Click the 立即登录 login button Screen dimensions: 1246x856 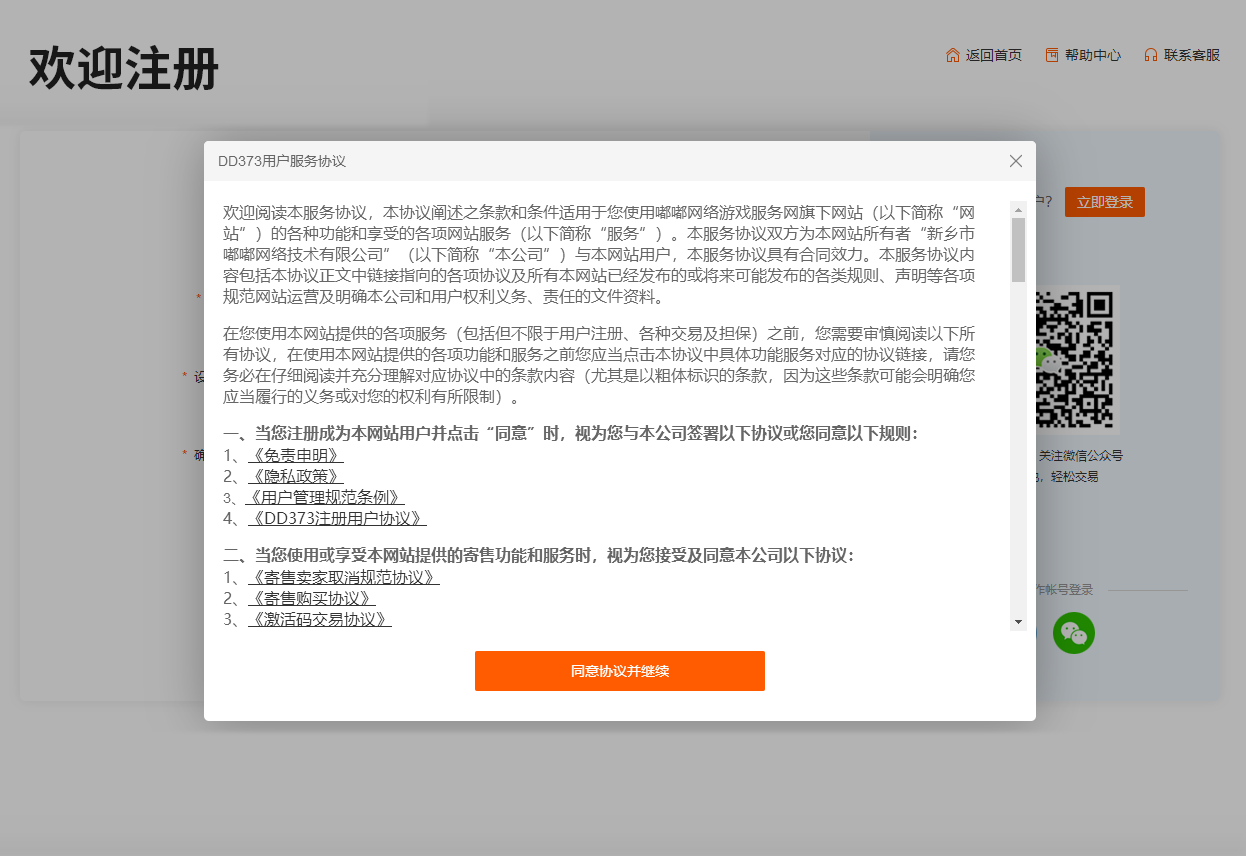(1104, 201)
